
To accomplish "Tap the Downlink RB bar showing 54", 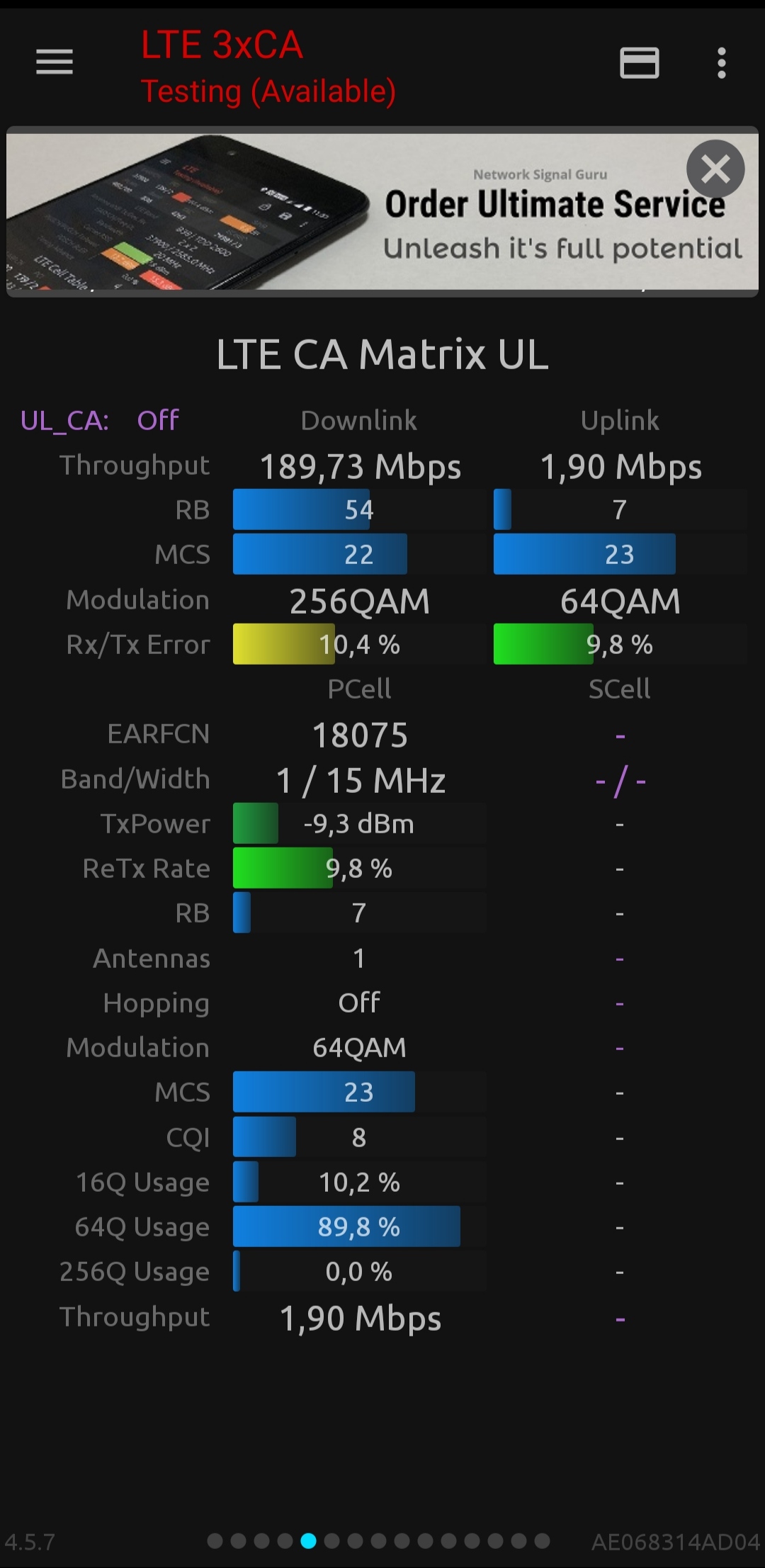I will click(x=359, y=509).
